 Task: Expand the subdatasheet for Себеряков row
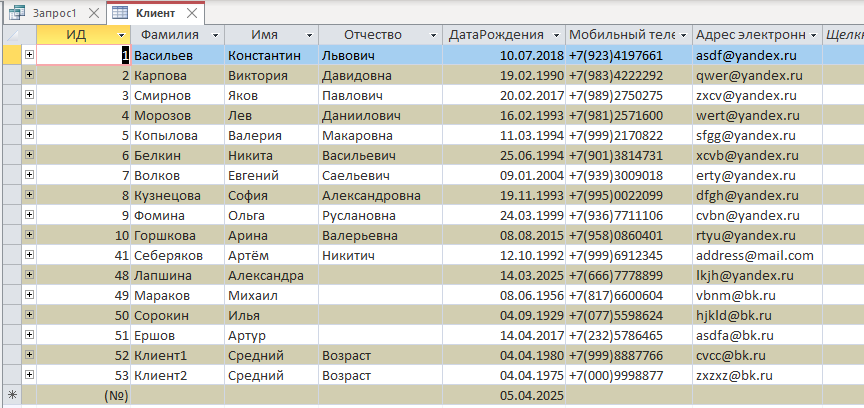click(x=29, y=255)
